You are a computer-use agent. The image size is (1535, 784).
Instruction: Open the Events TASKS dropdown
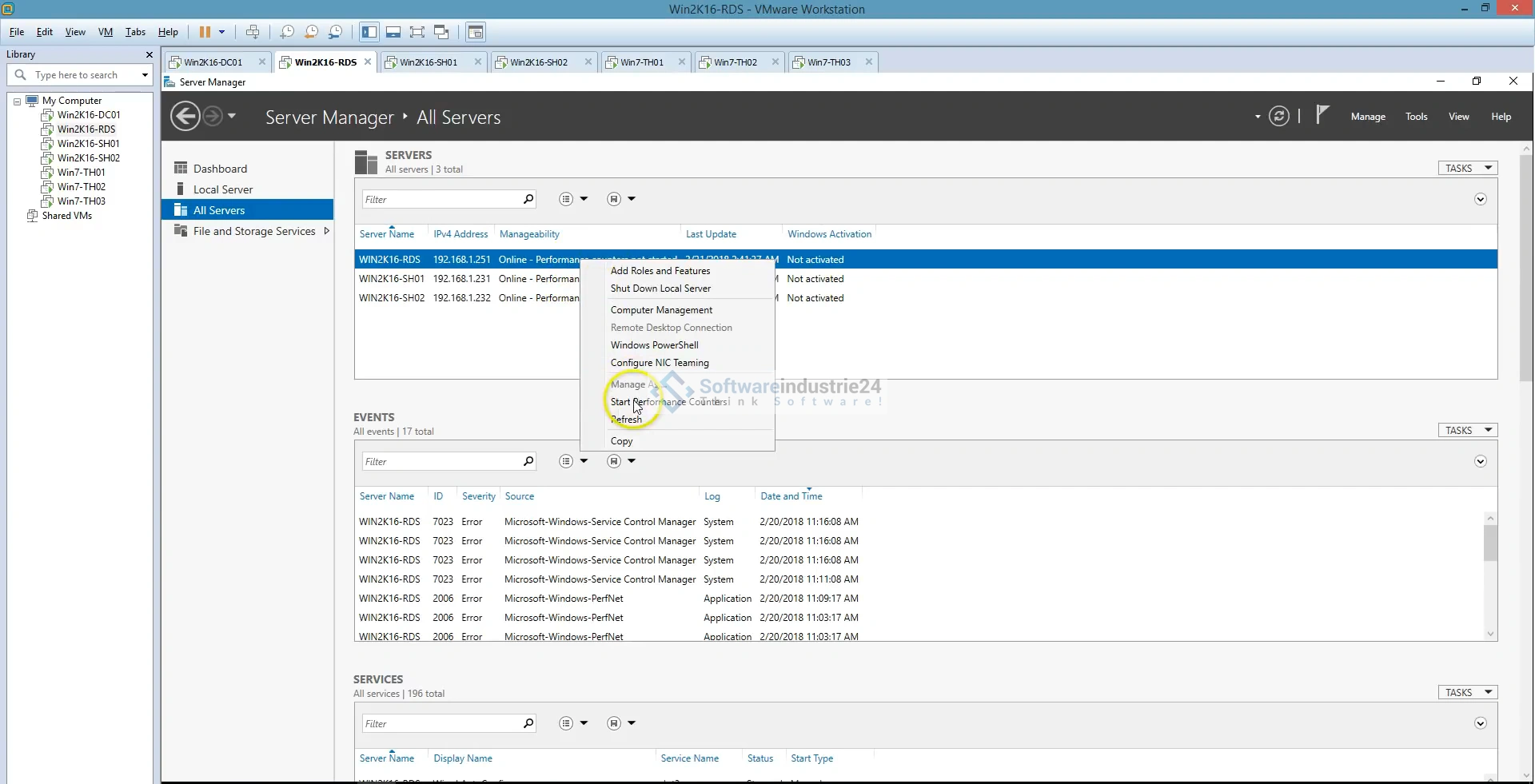[x=1467, y=430]
